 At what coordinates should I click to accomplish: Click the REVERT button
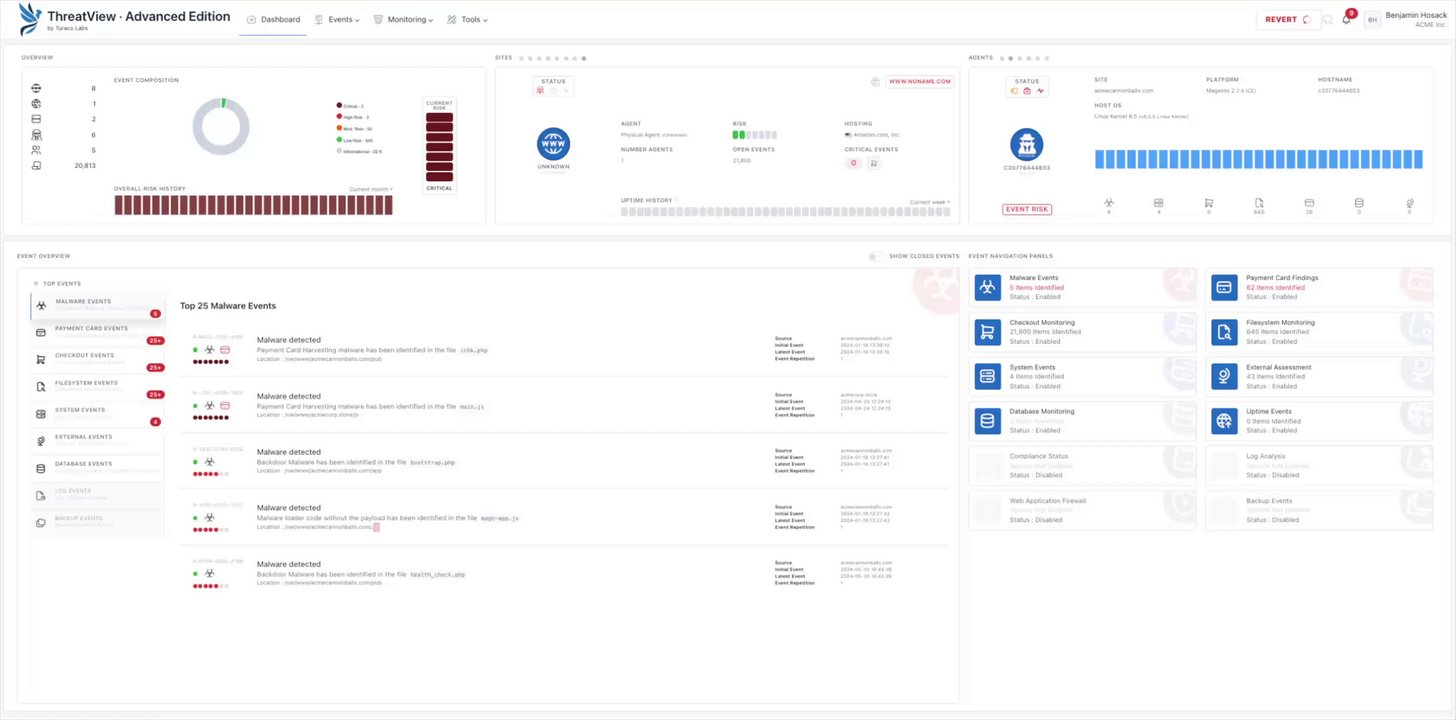(1286, 19)
